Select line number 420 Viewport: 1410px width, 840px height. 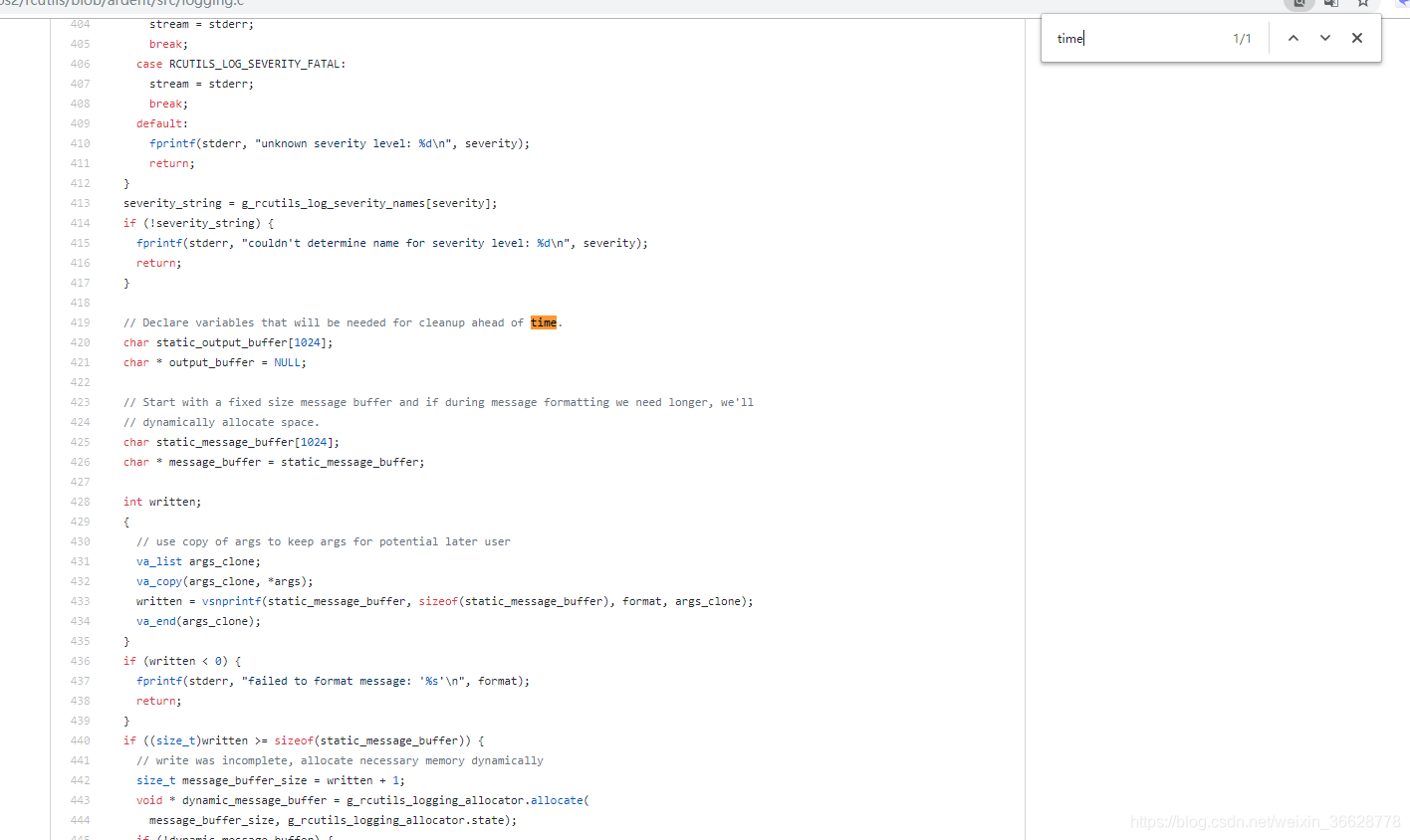(x=80, y=342)
